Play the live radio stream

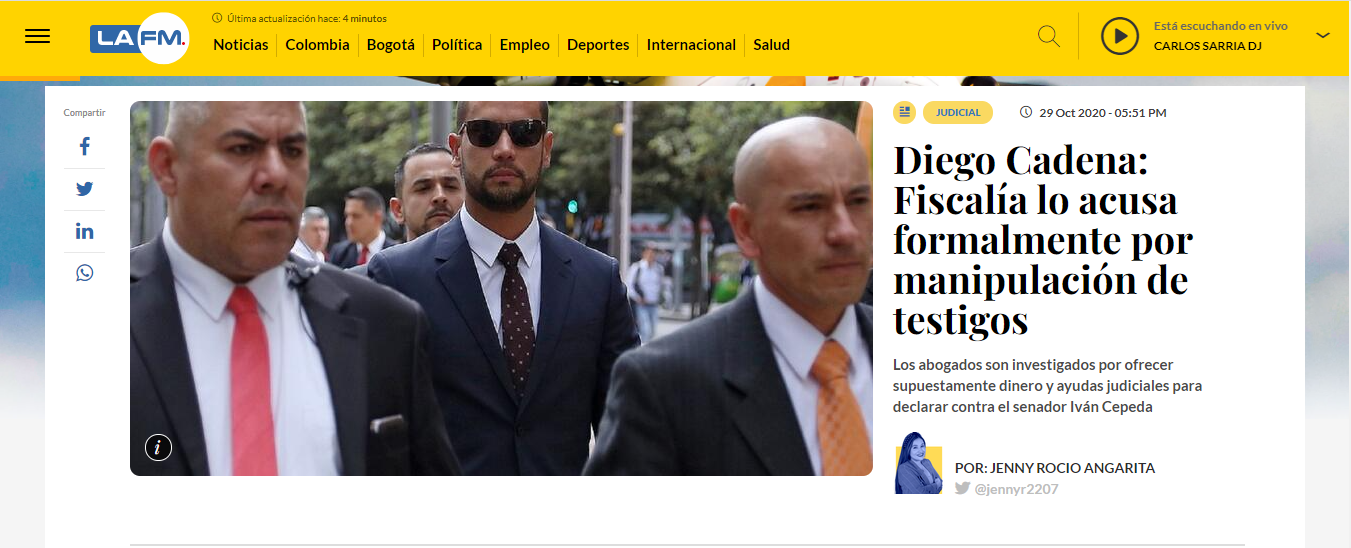(x=1120, y=37)
